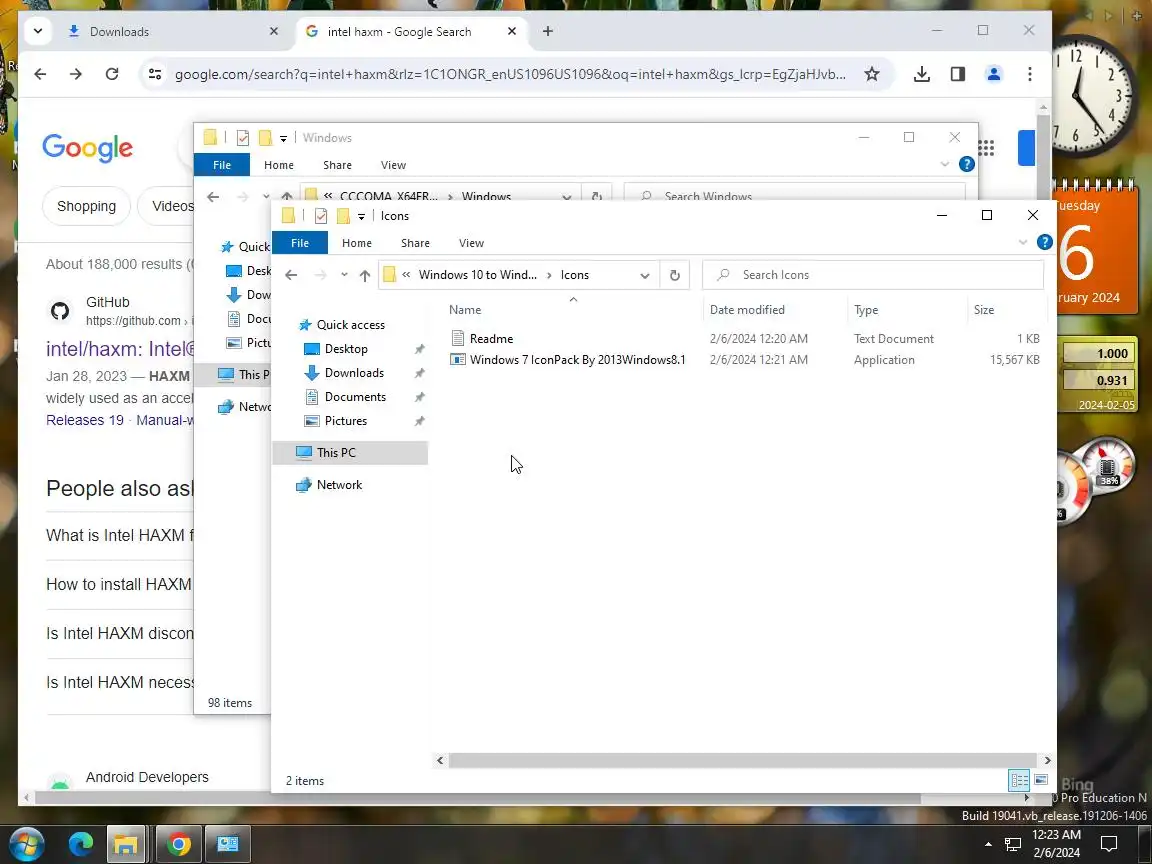Go back in the Icons explorer window

(x=291, y=275)
